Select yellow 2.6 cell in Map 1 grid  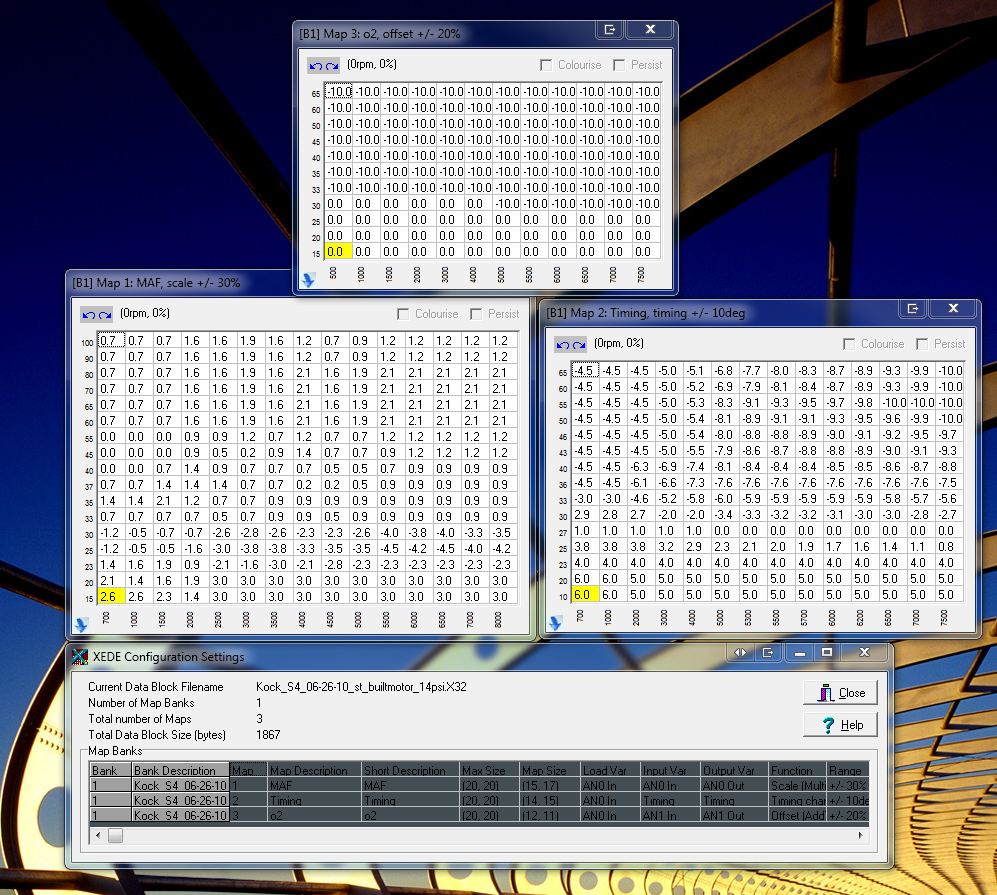point(111,597)
